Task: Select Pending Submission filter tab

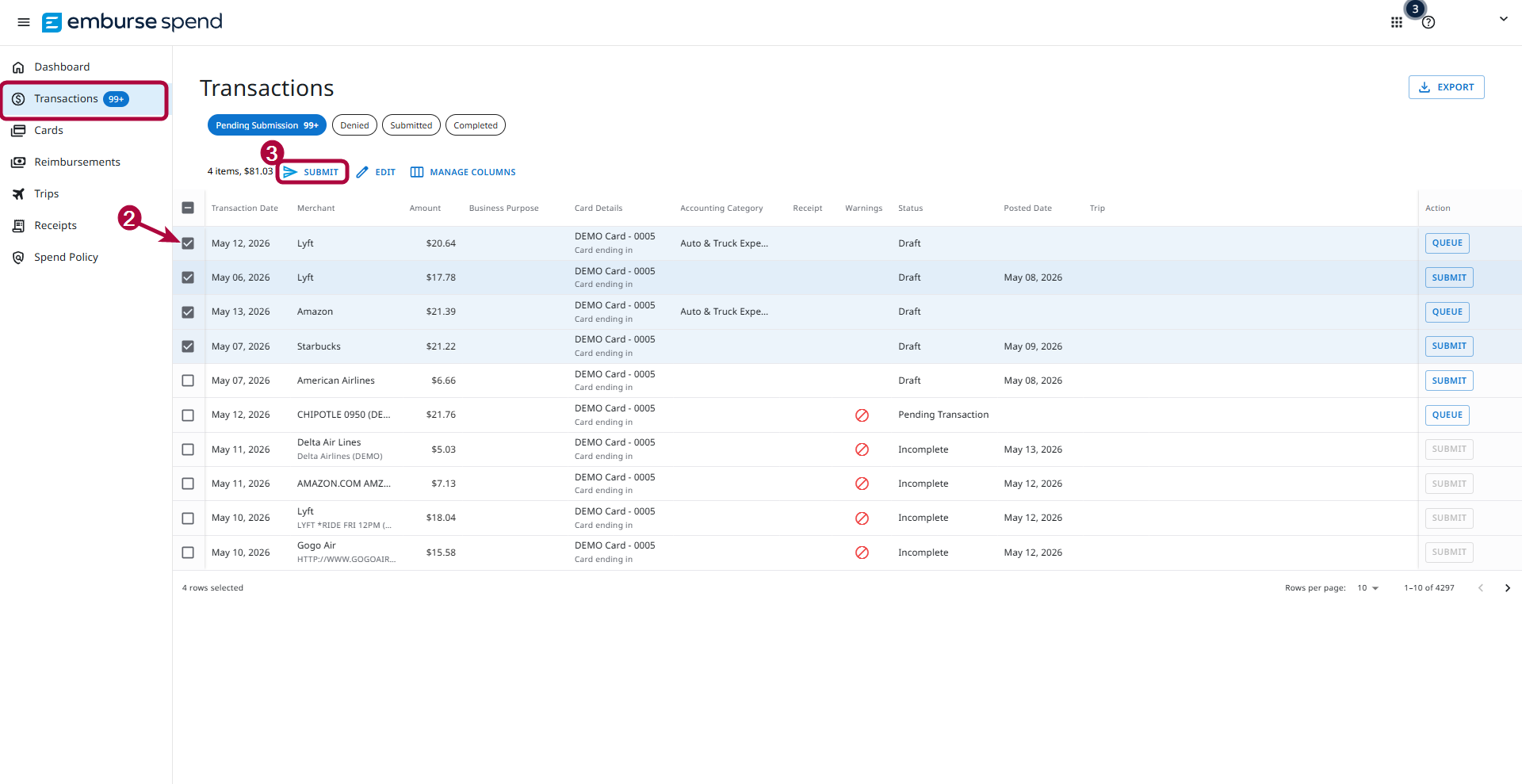Action: (x=266, y=125)
